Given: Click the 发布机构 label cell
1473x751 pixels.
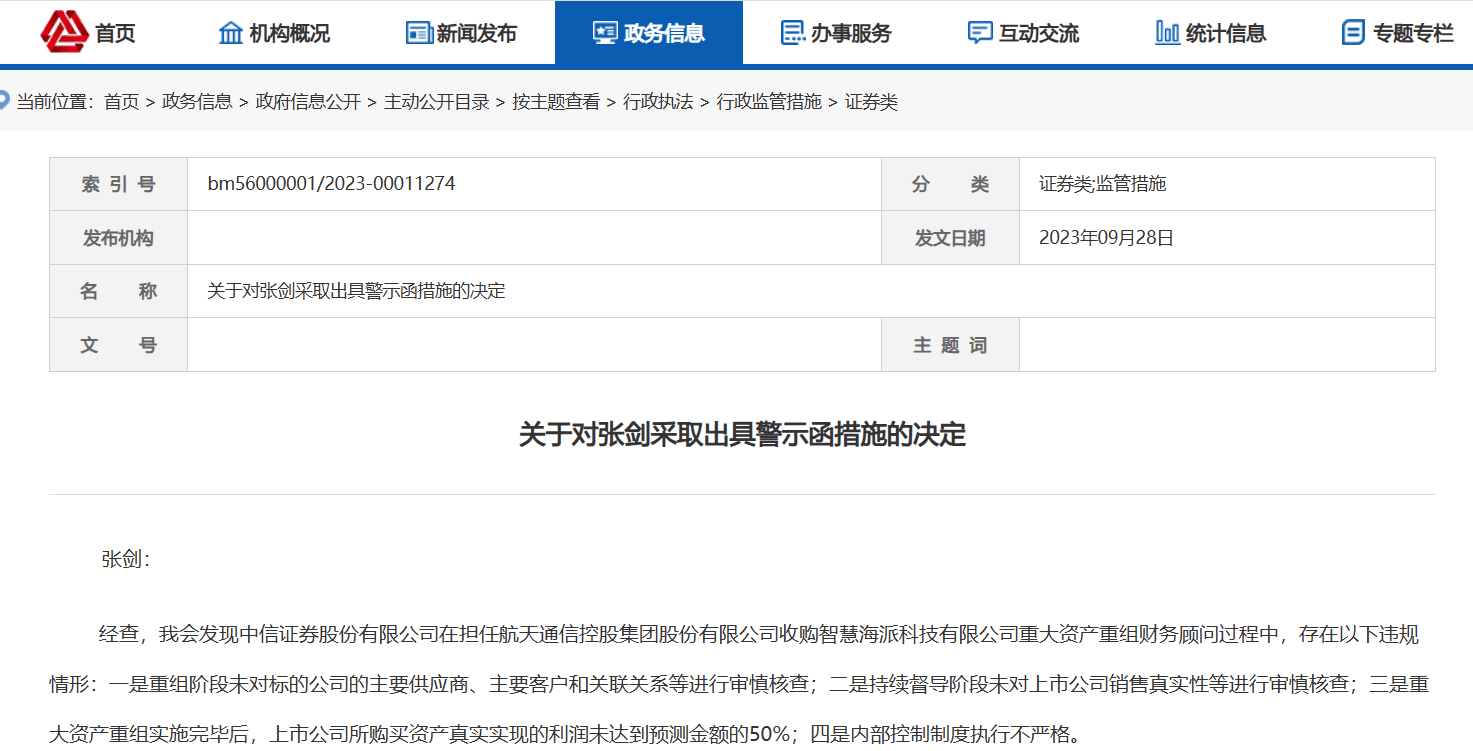Looking at the screenshot, I should coord(119,238).
